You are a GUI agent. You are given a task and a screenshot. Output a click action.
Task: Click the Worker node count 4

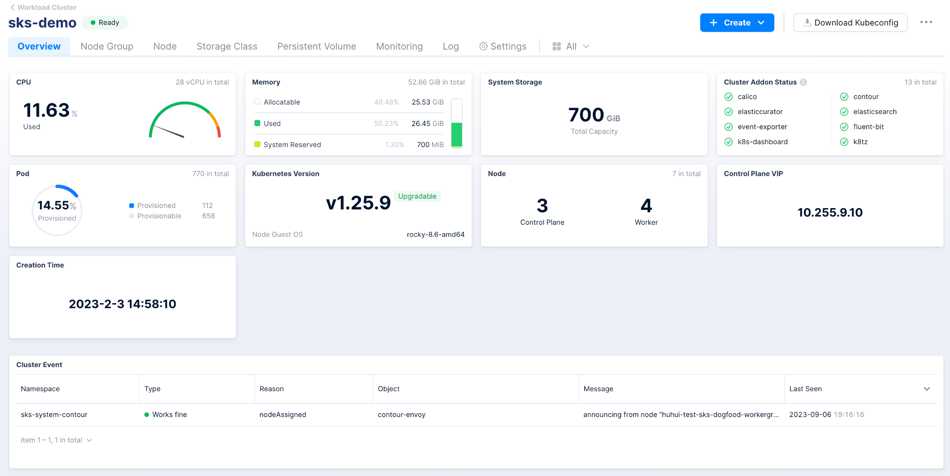[x=646, y=205]
